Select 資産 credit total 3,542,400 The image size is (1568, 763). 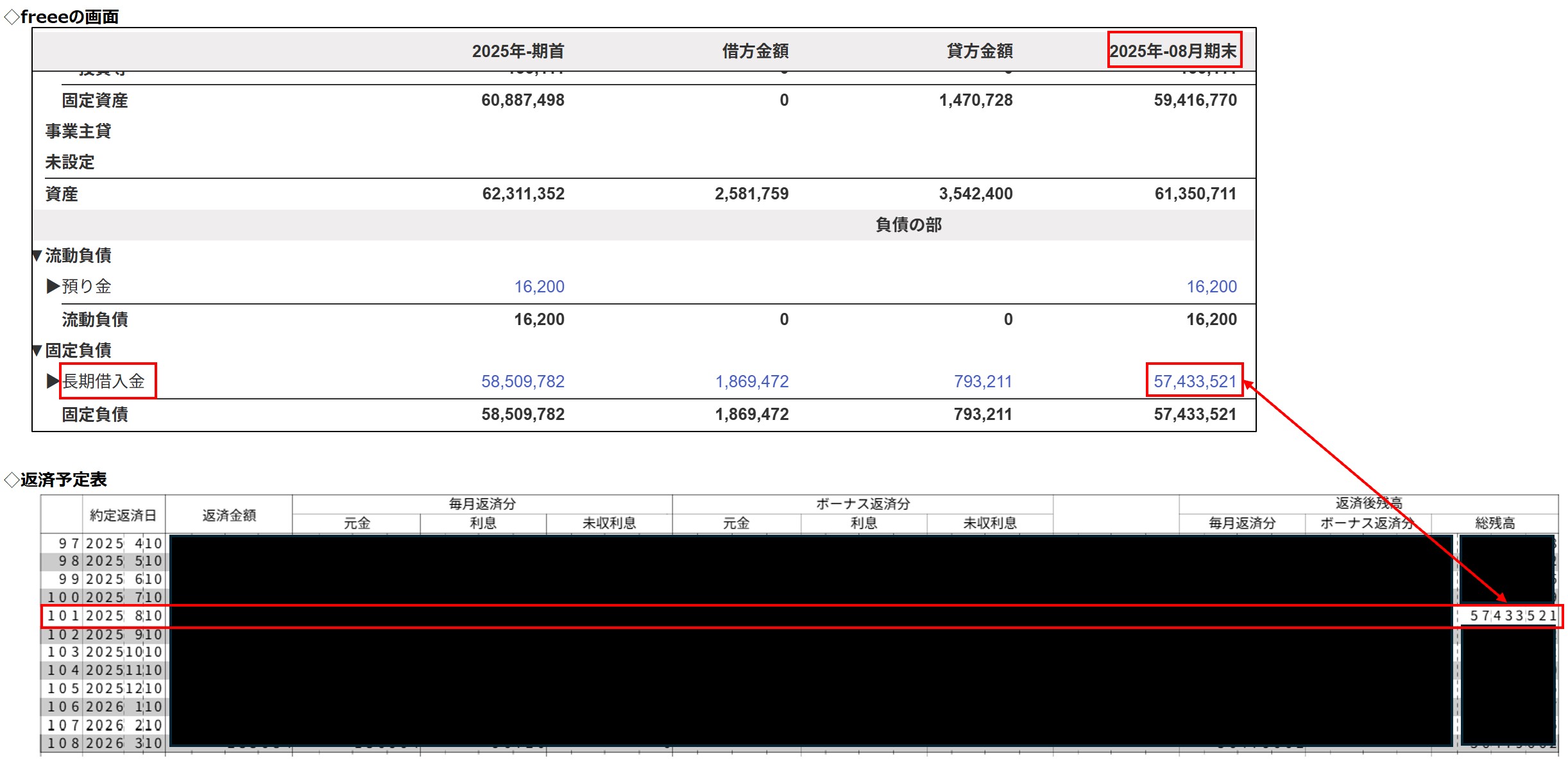[976, 194]
